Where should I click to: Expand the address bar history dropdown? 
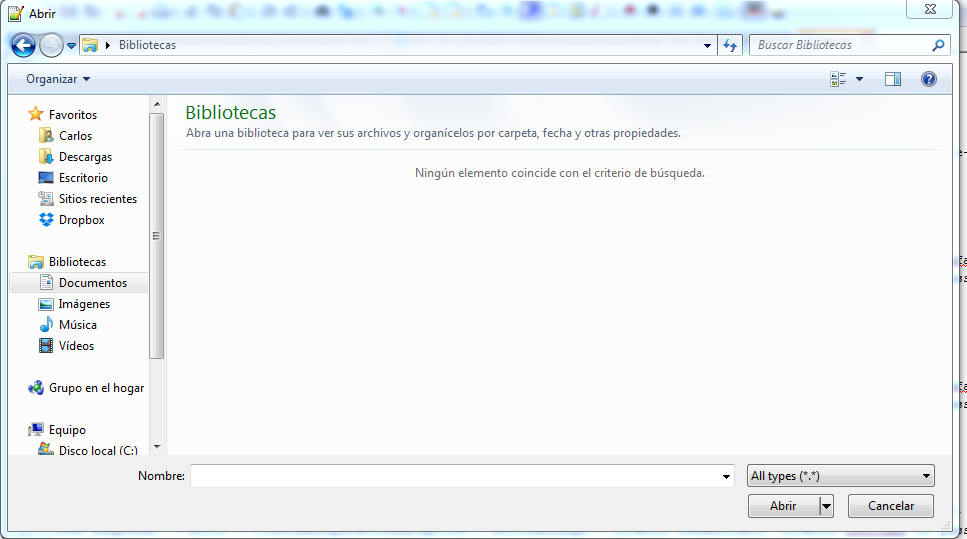707,45
